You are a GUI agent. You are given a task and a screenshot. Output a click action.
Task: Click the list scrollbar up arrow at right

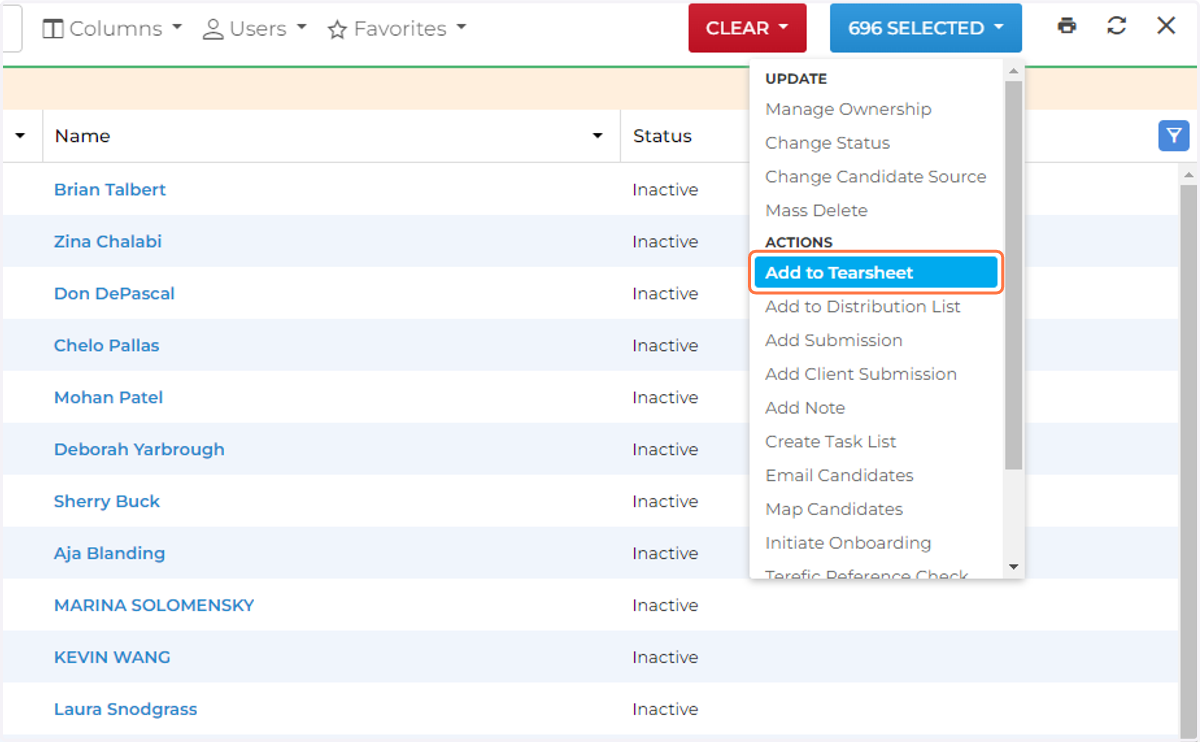[1189, 175]
